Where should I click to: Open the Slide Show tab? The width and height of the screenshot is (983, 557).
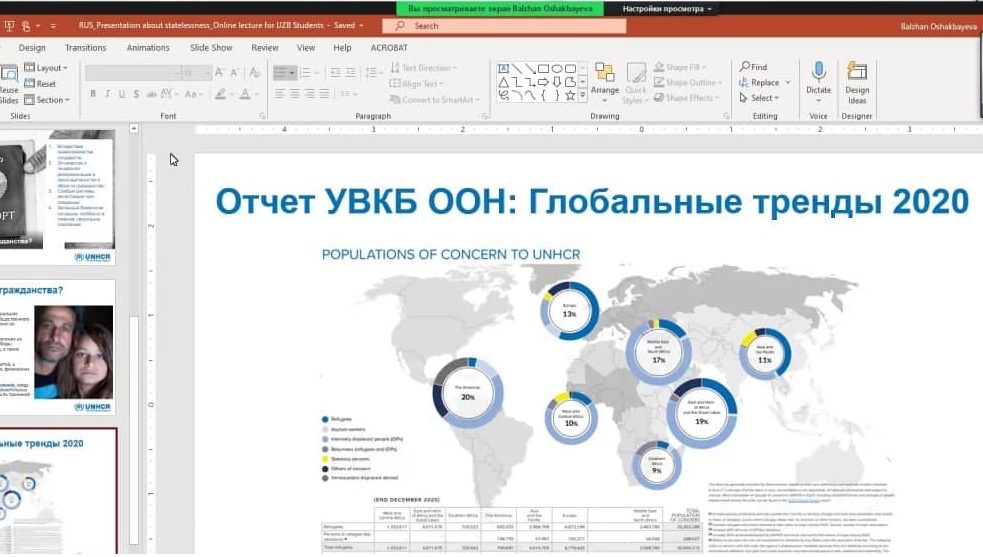click(211, 48)
